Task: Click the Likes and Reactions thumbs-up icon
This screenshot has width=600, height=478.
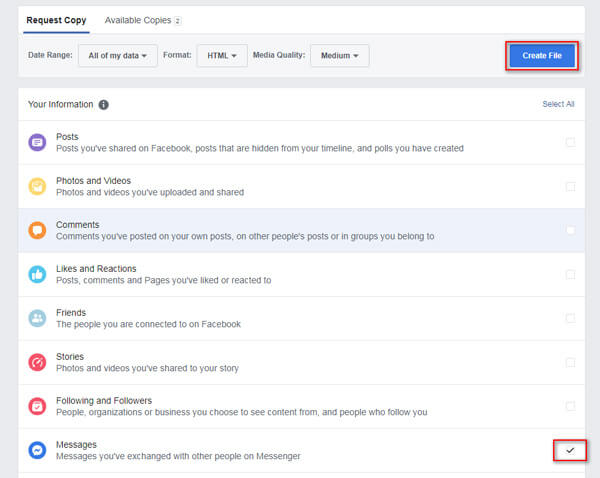Action: coord(37,274)
